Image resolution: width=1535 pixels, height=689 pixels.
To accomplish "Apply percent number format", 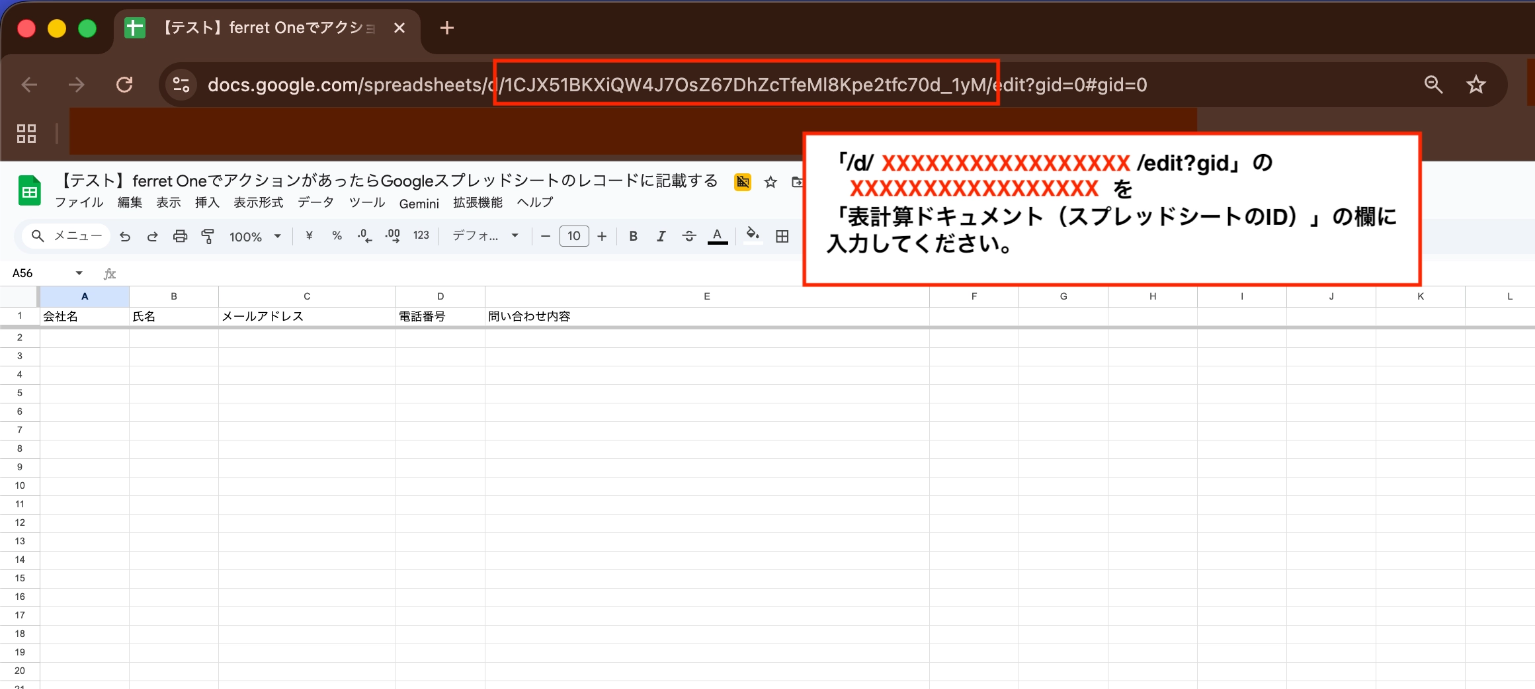I will [337, 237].
